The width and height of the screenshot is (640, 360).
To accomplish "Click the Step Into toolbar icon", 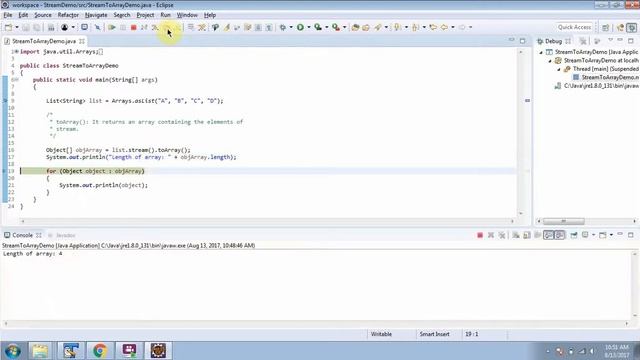I will 155,27.
